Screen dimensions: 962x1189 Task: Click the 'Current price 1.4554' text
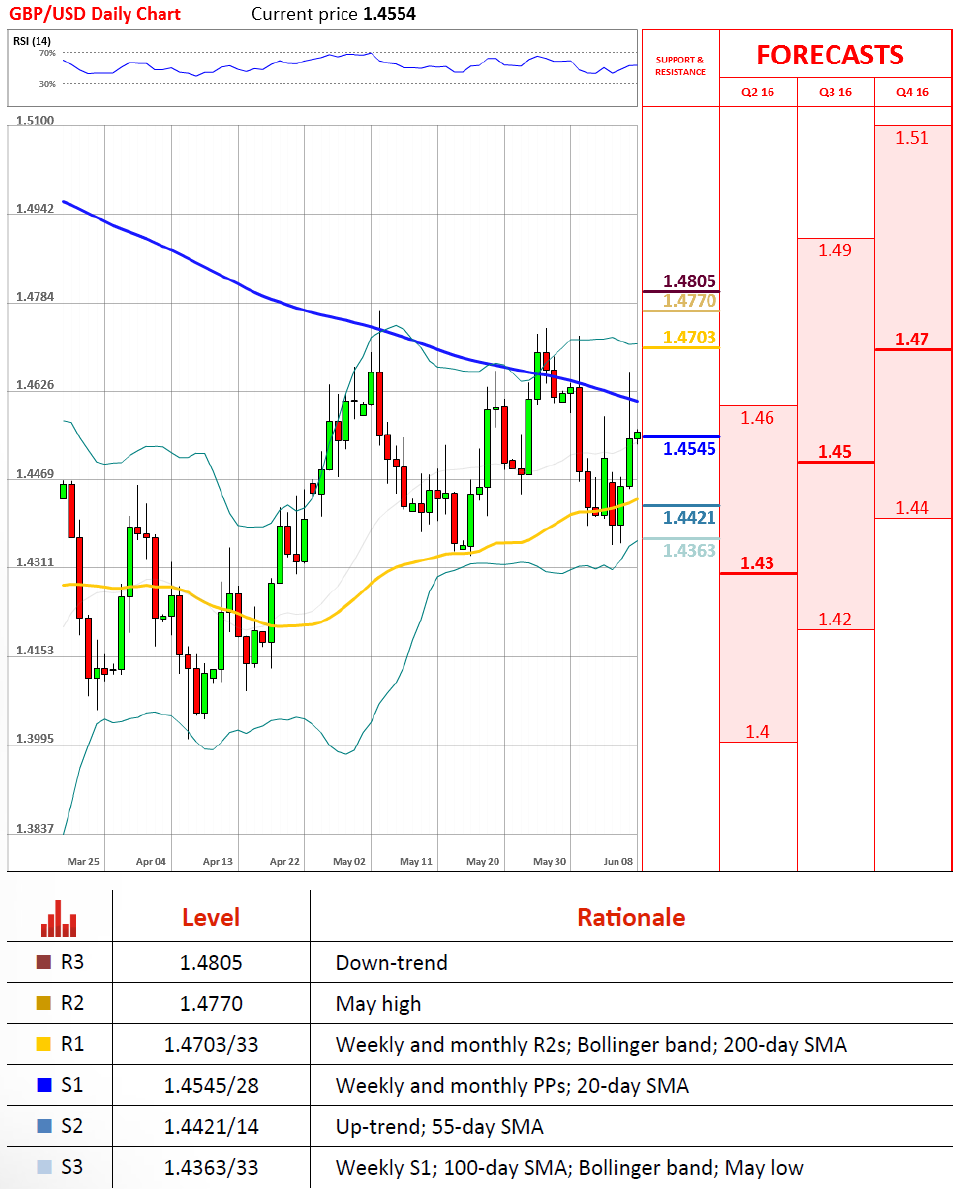click(334, 14)
